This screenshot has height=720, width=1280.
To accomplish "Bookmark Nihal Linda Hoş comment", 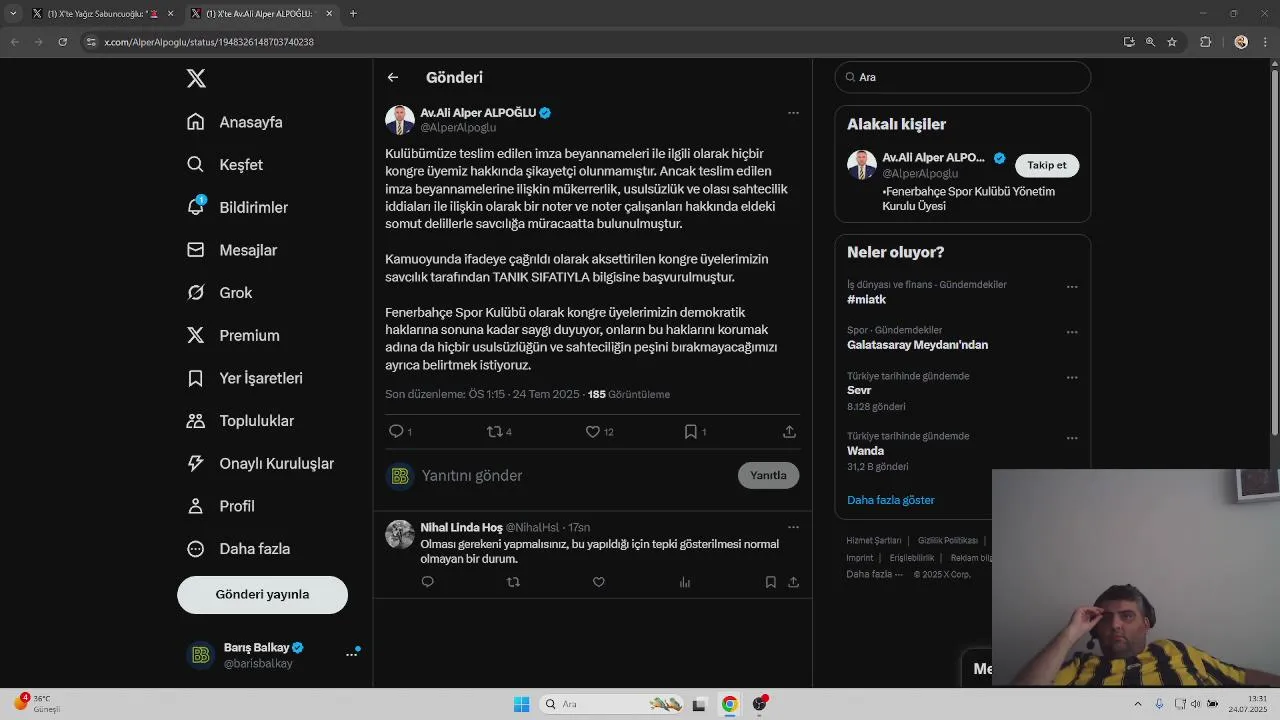I will [770, 582].
